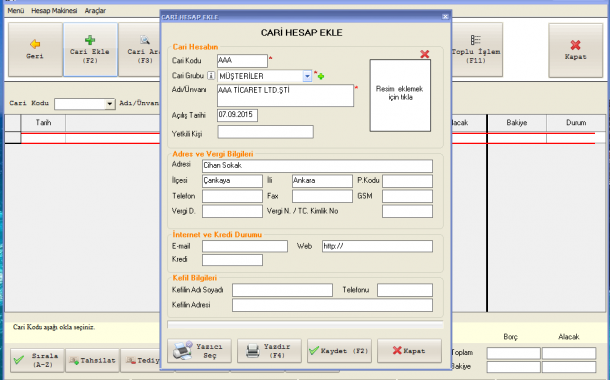610x380 pixels.
Task: Click the Bakiye Alacak field at bottom
Action: click(569, 367)
